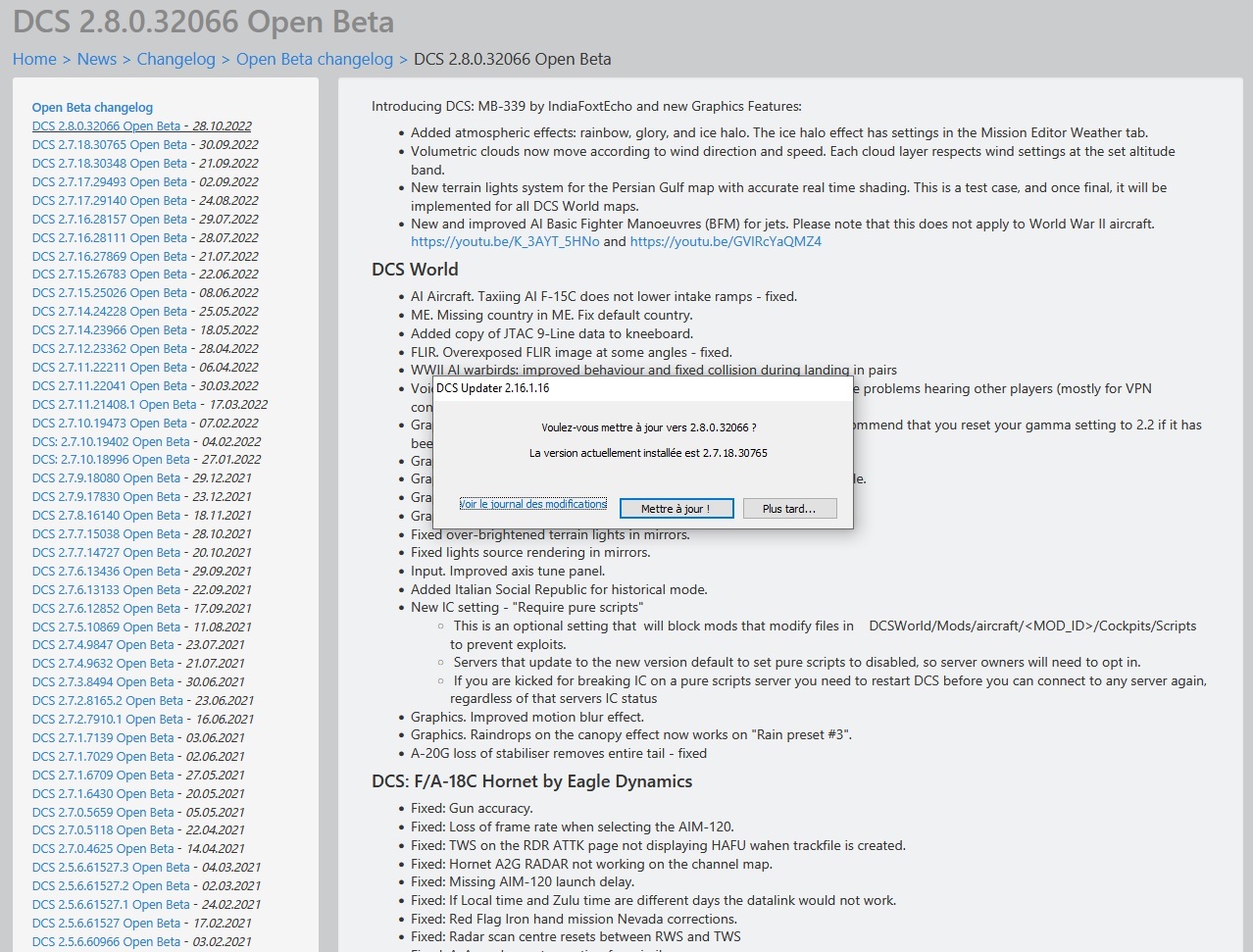Image resolution: width=1253 pixels, height=952 pixels.
Task: Open DCS 2.7.3.8494 Open Beta entry
Action: [x=103, y=681]
